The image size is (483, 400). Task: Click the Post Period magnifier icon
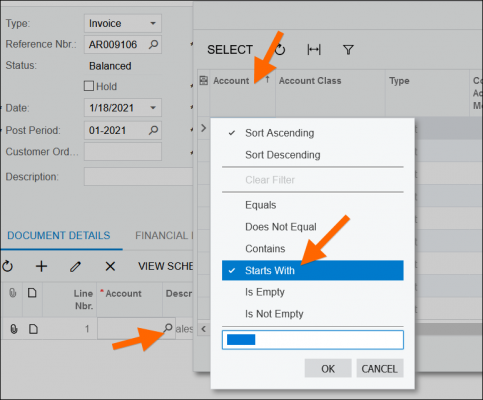click(153, 130)
